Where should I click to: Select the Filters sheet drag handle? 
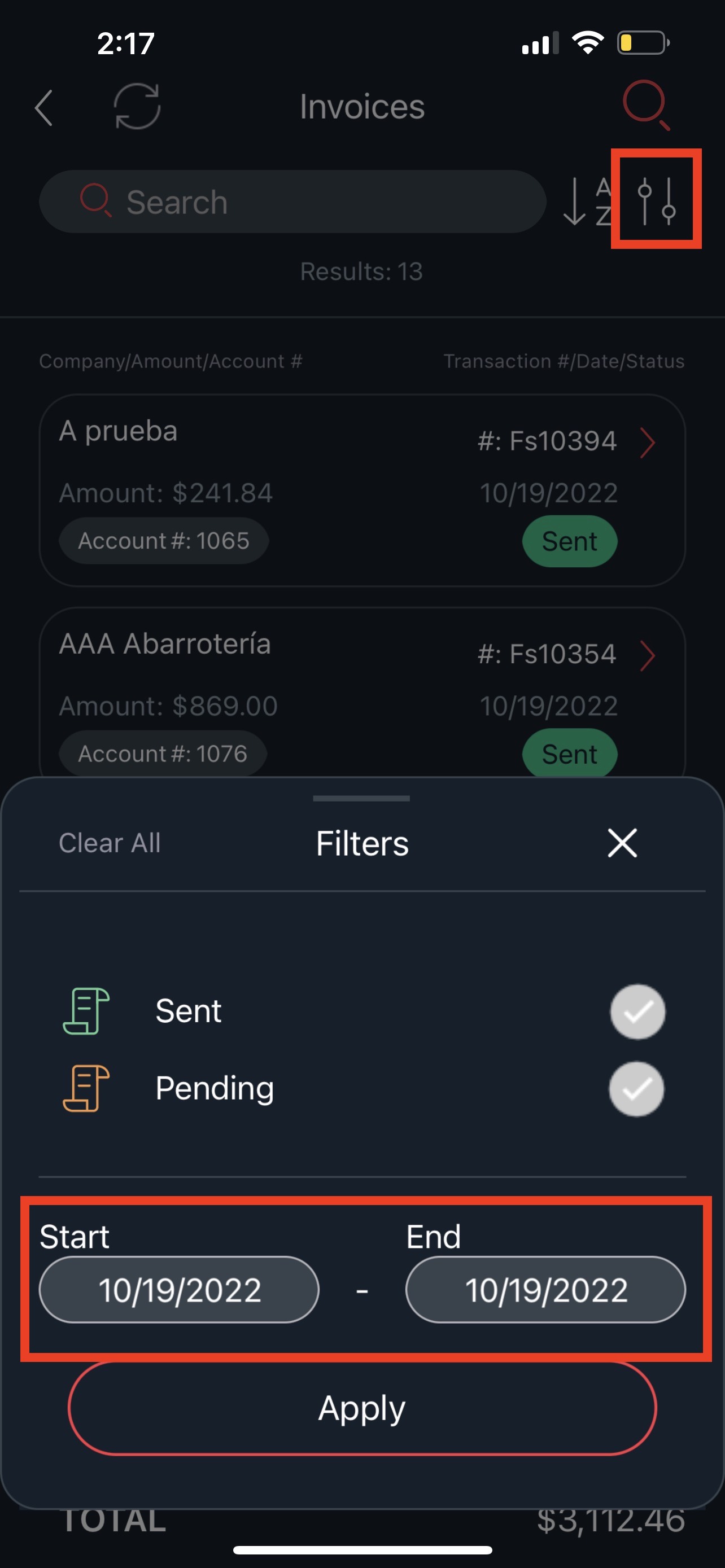(361, 798)
